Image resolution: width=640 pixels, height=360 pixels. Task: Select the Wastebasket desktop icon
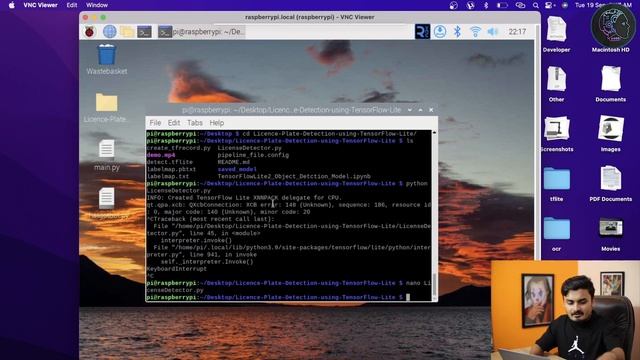point(107,60)
